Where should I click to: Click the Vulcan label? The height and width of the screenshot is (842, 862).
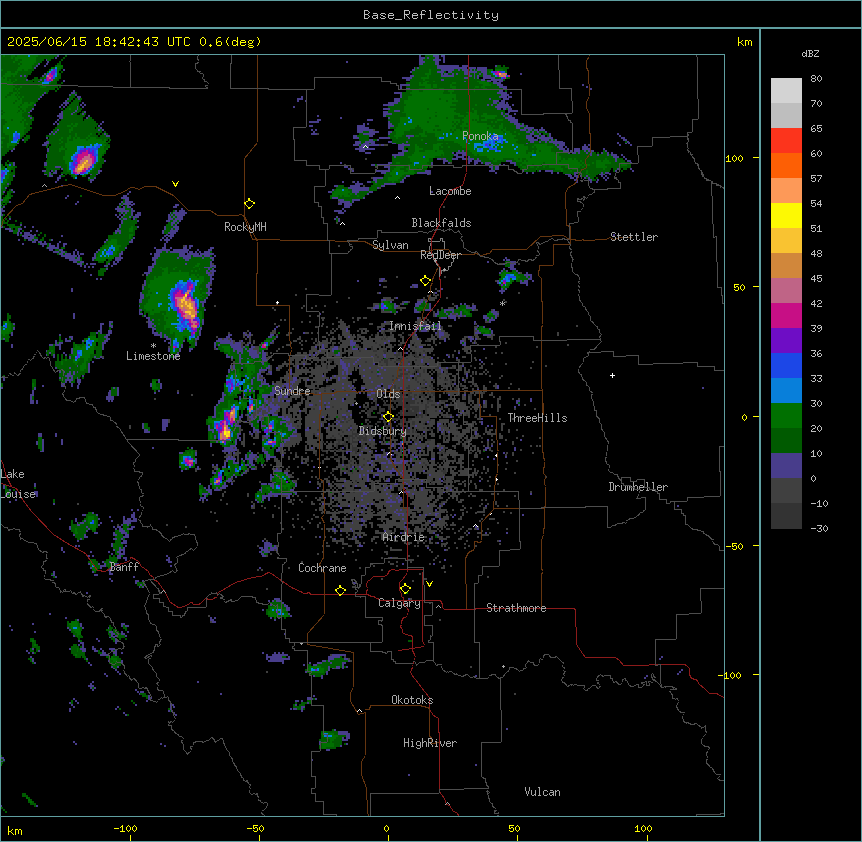pos(543,792)
